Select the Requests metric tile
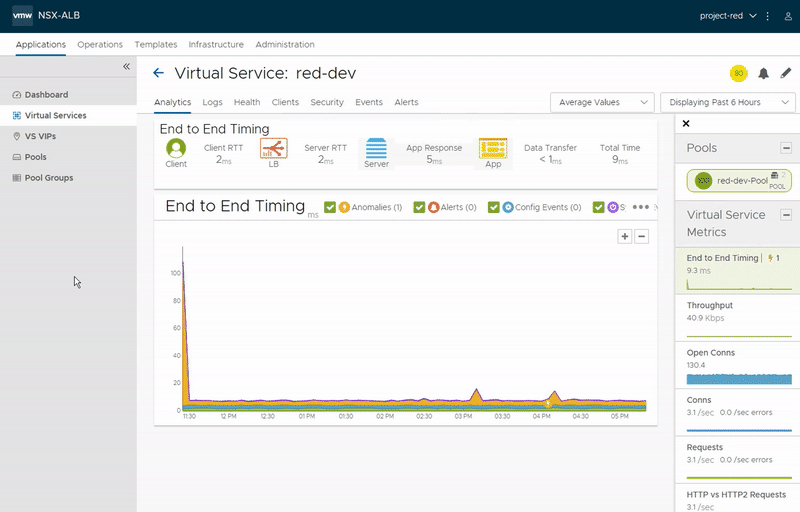Viewport: 800px width, 512px height. (738, 460)
